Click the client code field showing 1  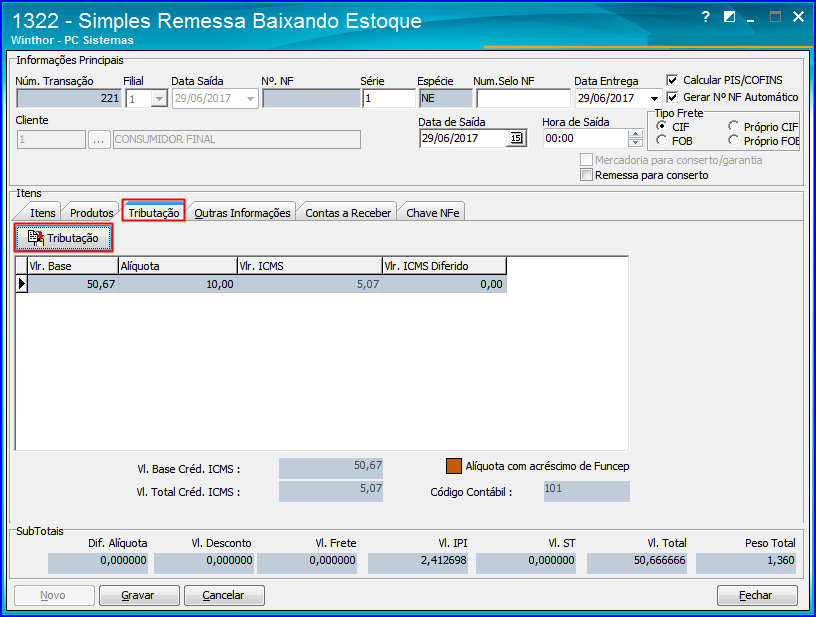point(51,139)
